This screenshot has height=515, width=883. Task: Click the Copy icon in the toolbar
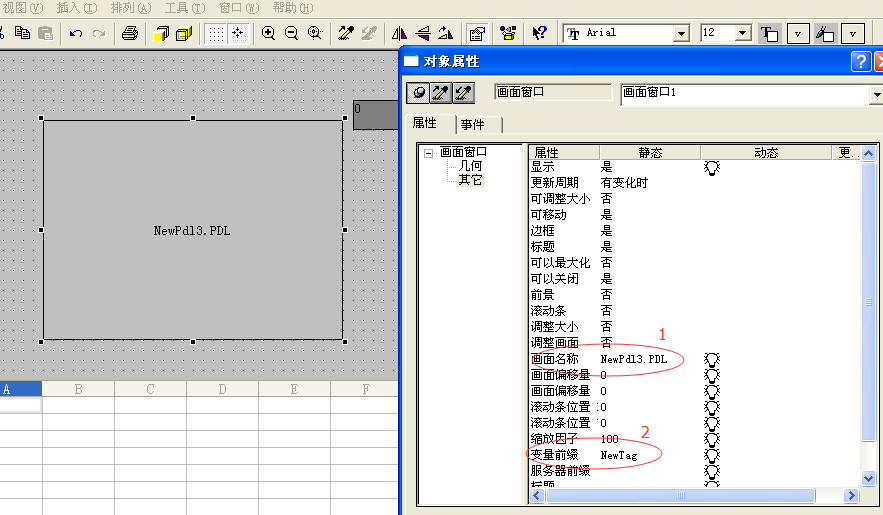pyautogui.click(x=23, y=33)
